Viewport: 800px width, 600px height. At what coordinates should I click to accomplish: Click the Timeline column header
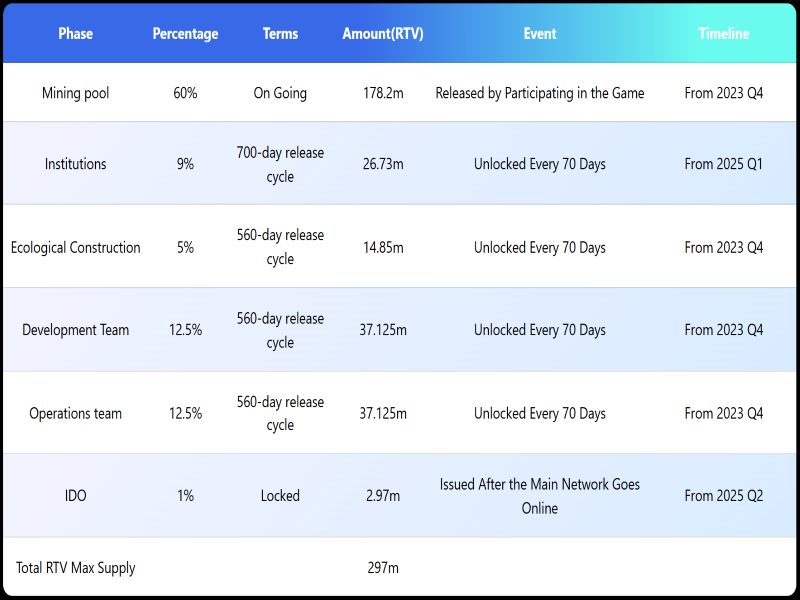coord(724,34)
